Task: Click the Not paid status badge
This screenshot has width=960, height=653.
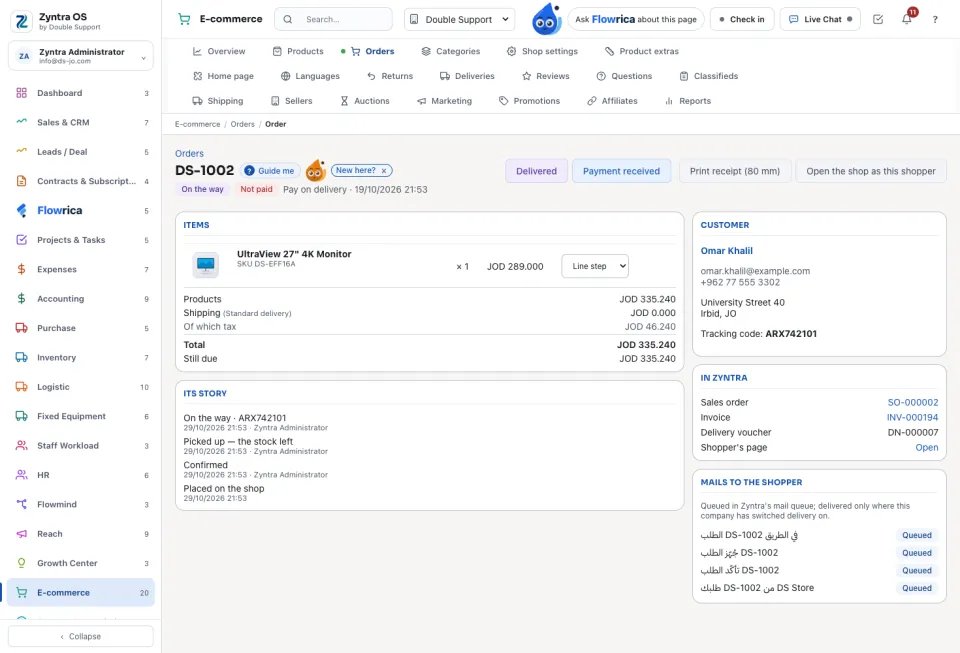Action: click(x=256, y=189)
